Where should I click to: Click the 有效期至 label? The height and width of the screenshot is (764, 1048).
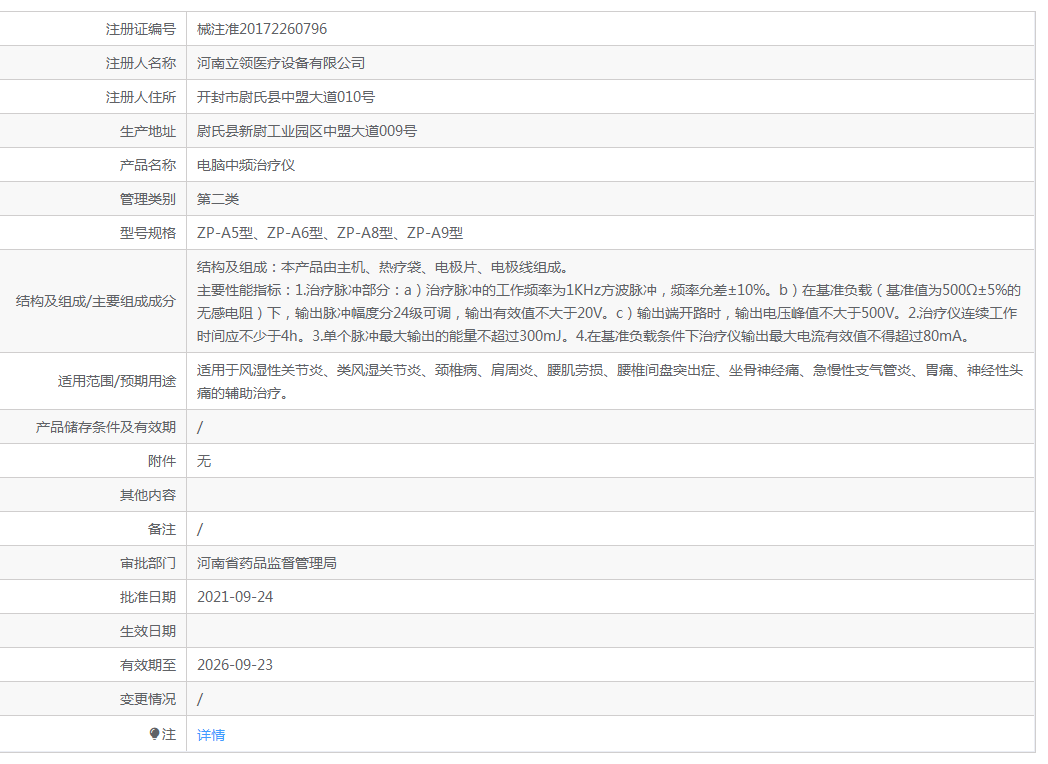(148, 665)
